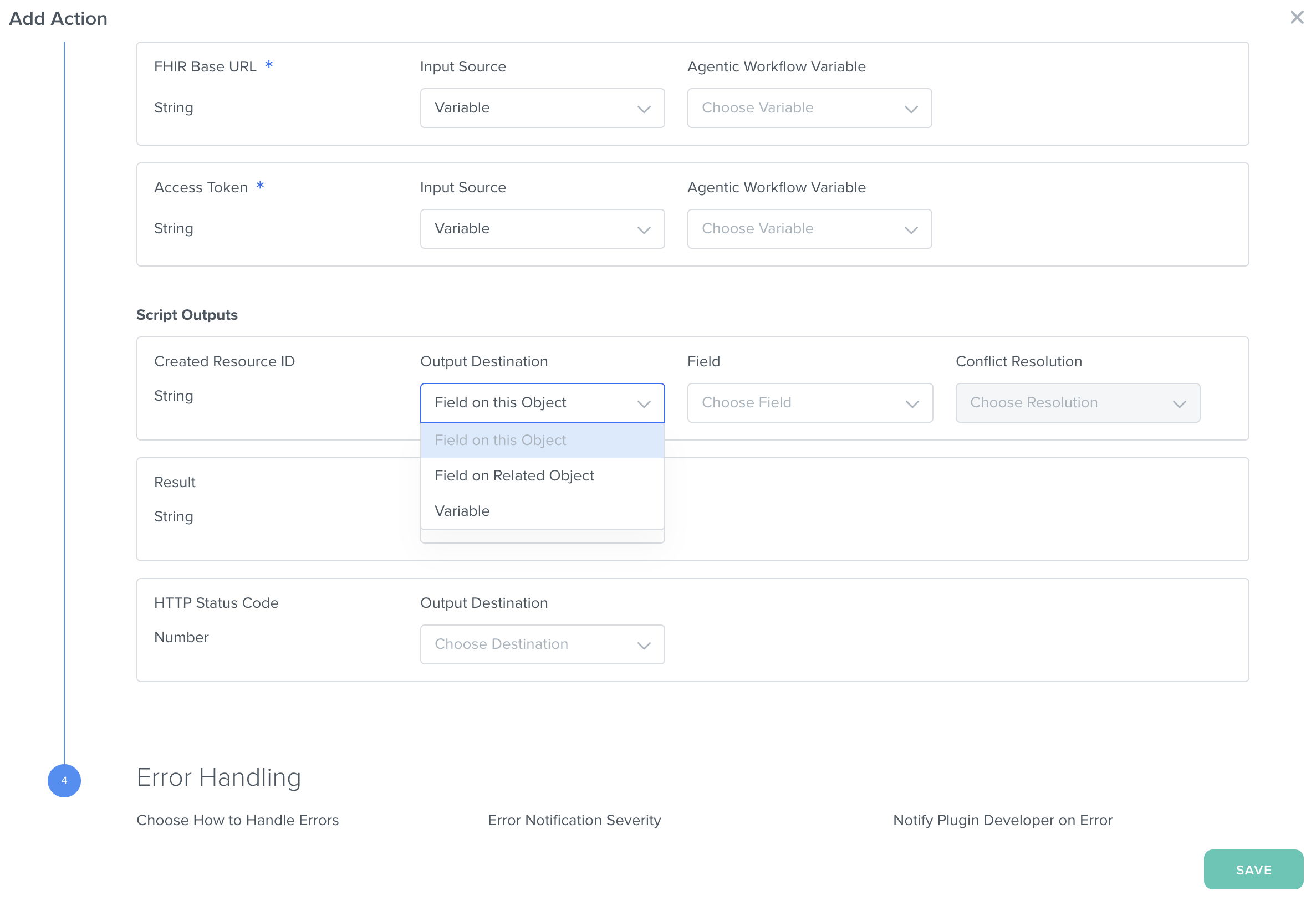This screenshot has height=901, width=1316.
Task: Open FHIR Base URL Choose Variable dropdown
Action: 809,108
